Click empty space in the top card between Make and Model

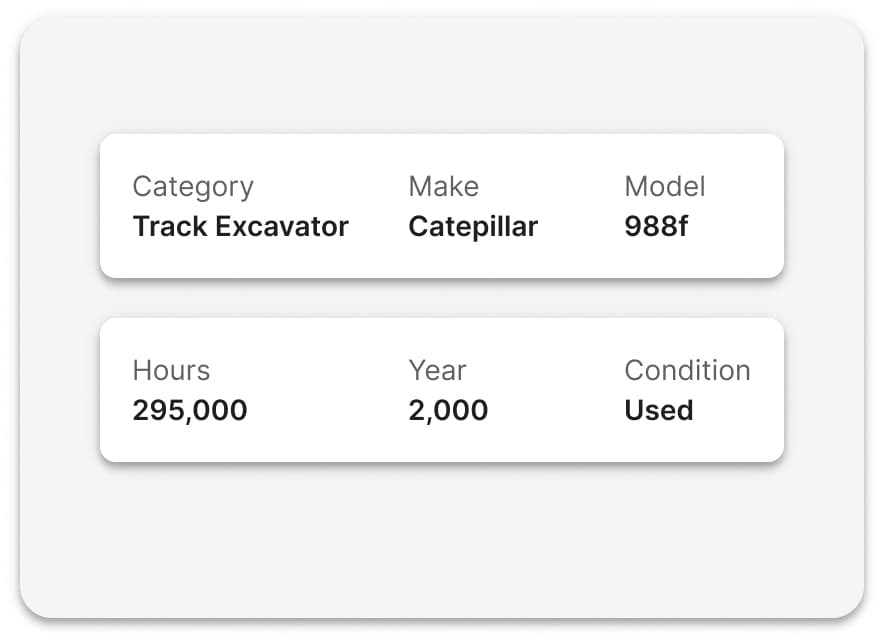pyautogui.click(x=581, y=206)
